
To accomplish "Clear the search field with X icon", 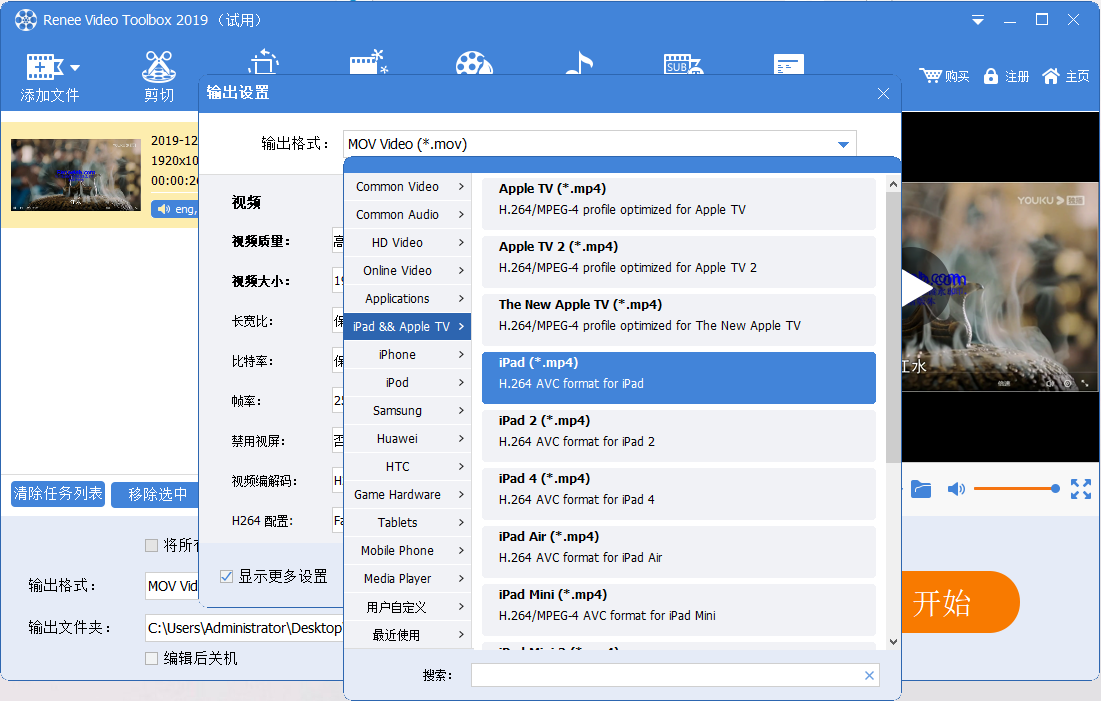I will click(869, 676).
